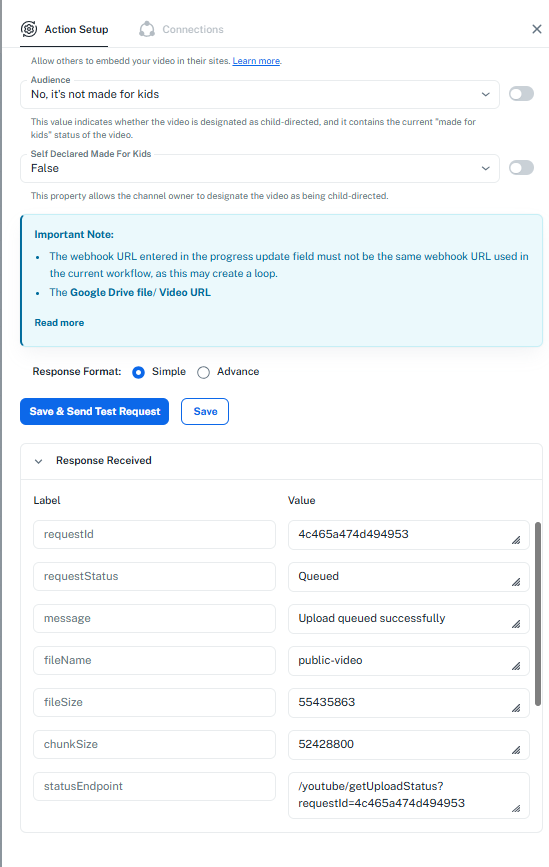
Task: Collapse the Response Received section
Action: pyautogui.click(x=38, y=461)
